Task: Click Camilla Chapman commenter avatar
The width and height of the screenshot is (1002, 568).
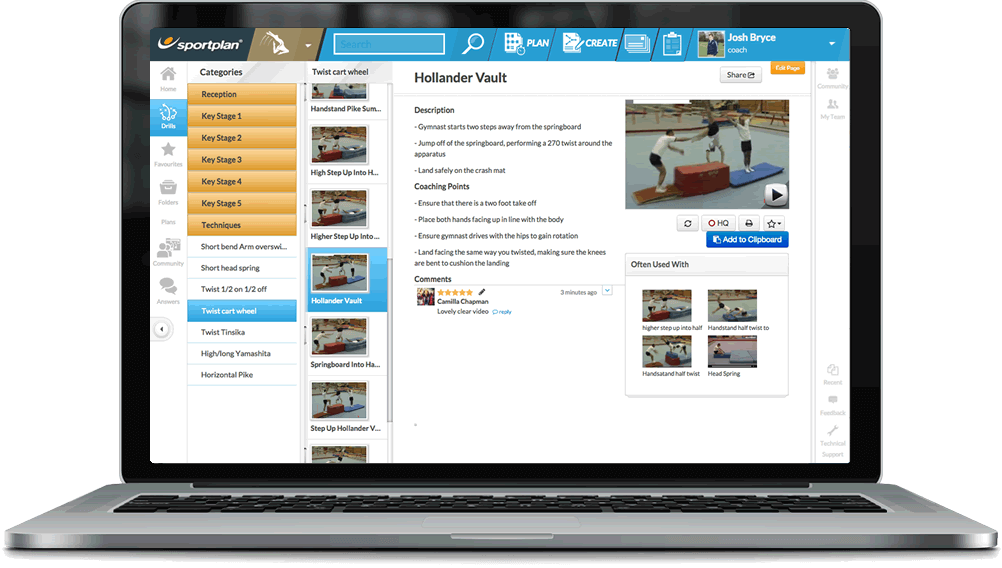Action: (426, 296)
